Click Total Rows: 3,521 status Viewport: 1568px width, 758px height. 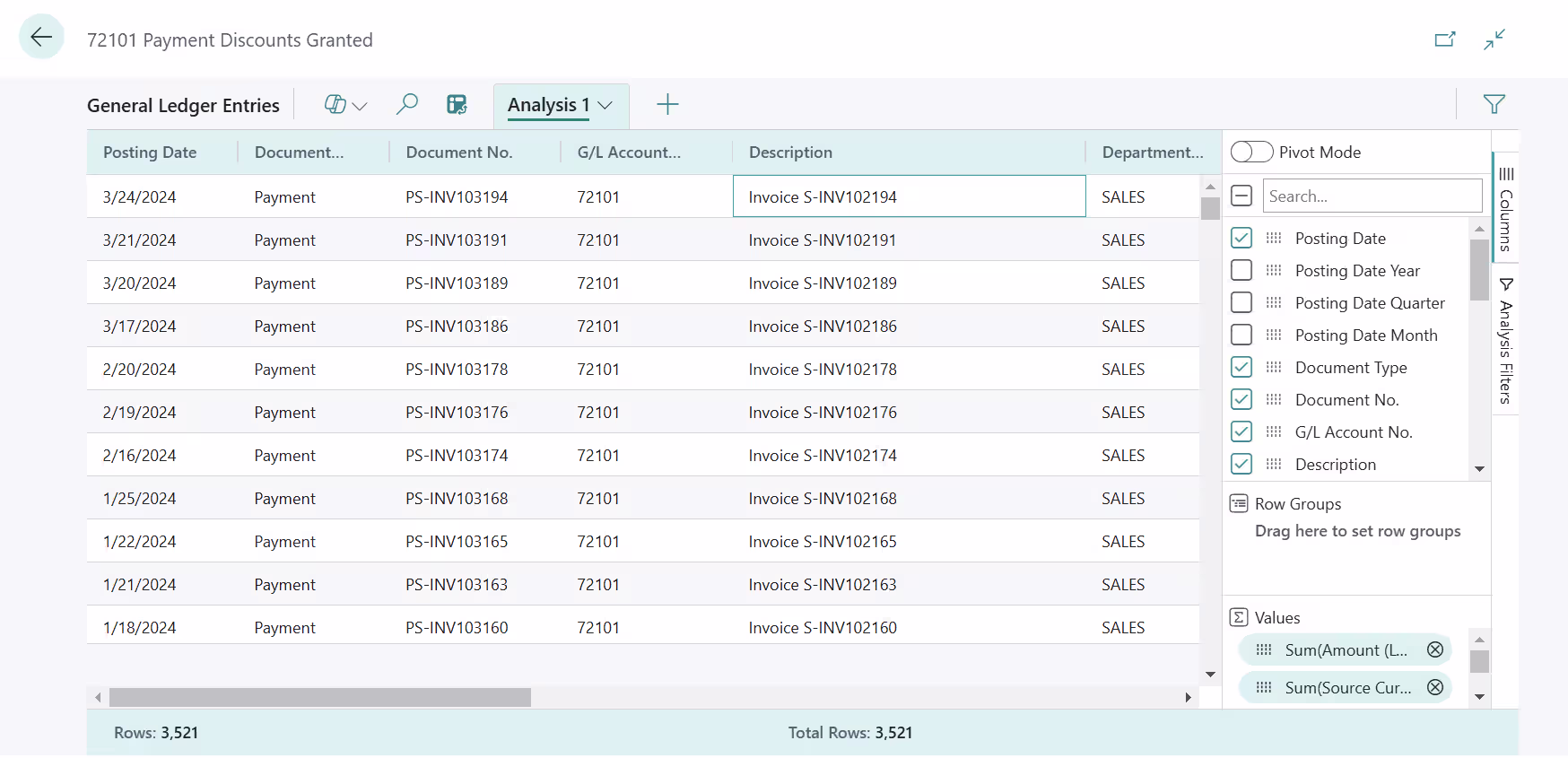coord(850,733)
